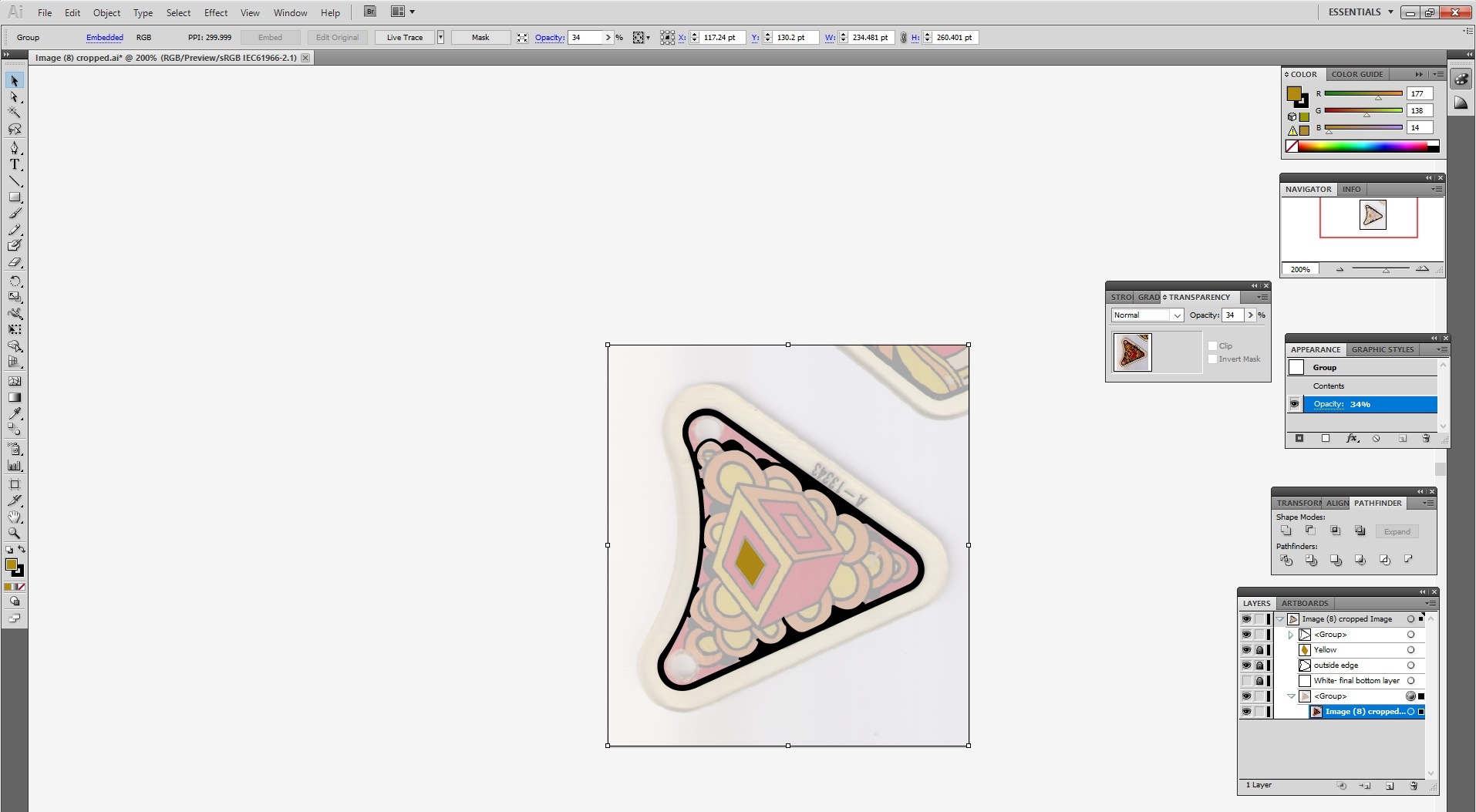
Task: Click the Mask button
Action: coord(480,37)
